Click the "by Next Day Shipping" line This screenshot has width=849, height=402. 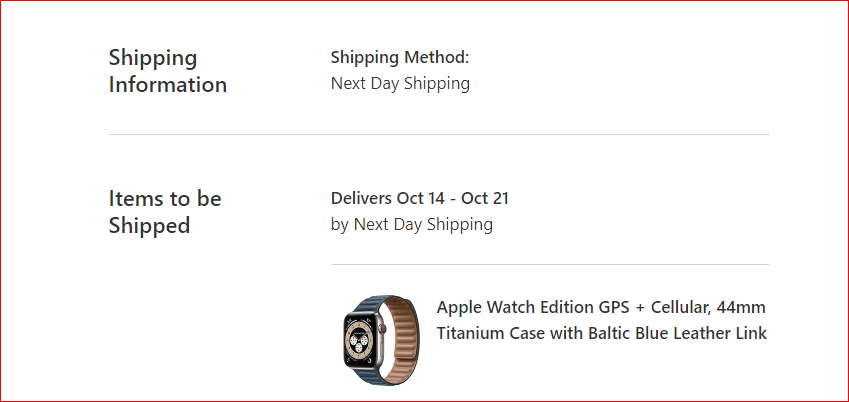(411, 224)
